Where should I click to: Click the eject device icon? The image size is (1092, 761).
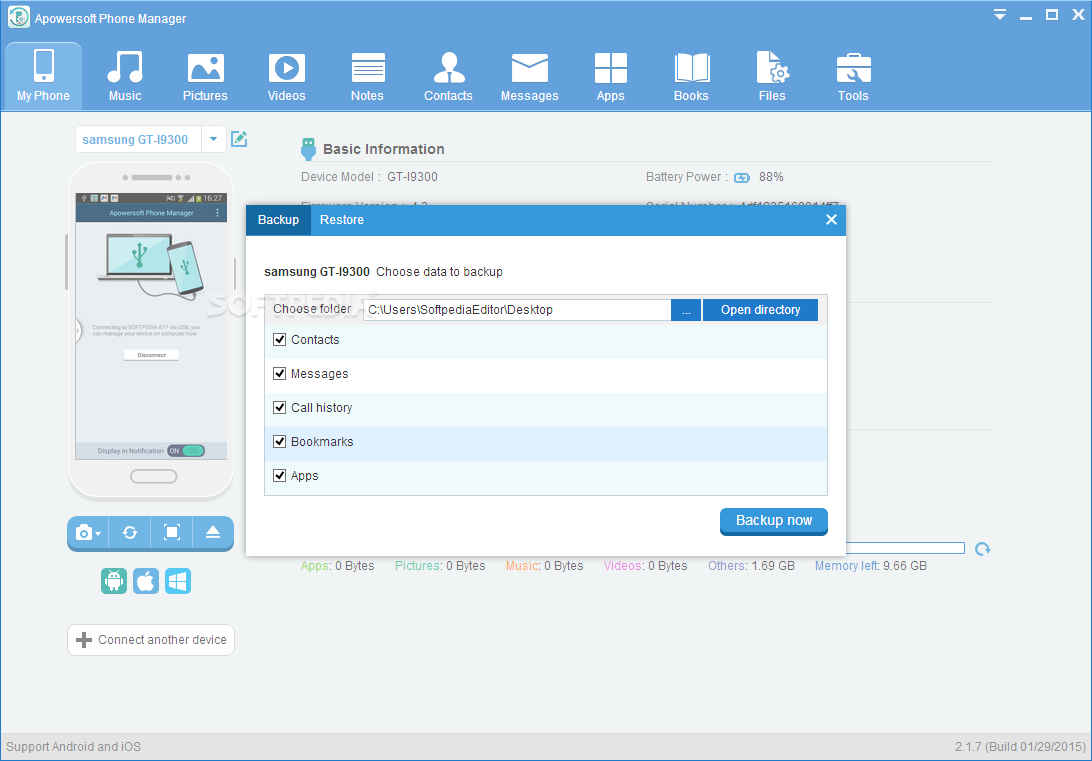click(213, 533)
